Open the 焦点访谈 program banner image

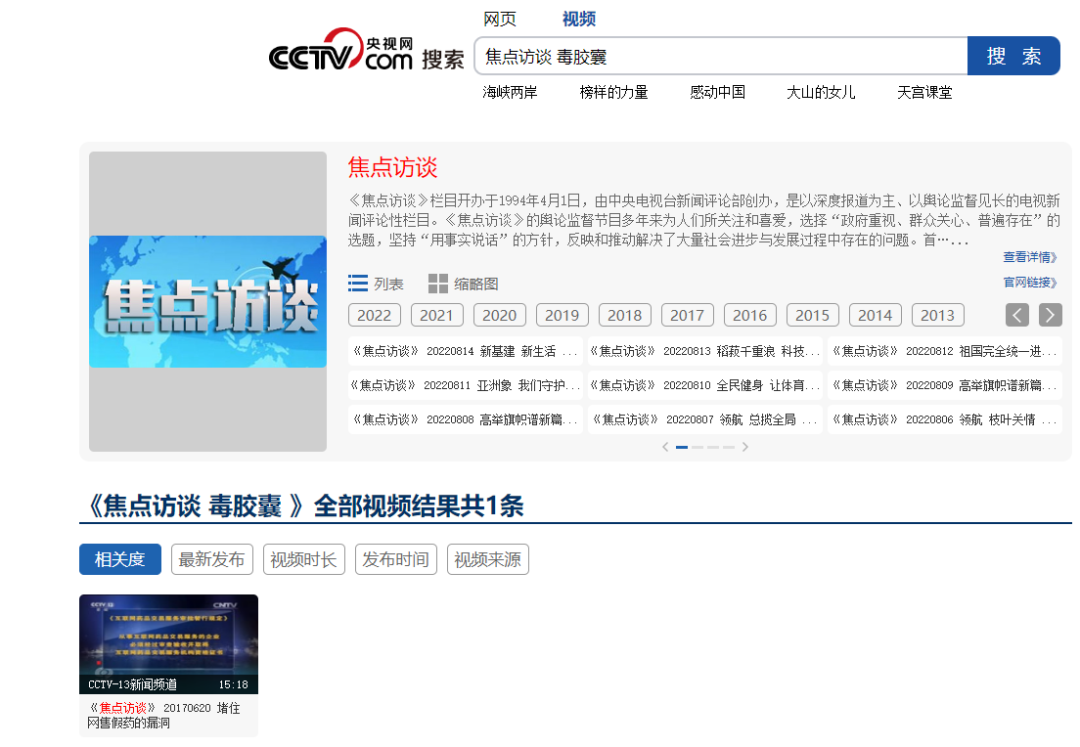pyautogui.click(x=207, y=301)
